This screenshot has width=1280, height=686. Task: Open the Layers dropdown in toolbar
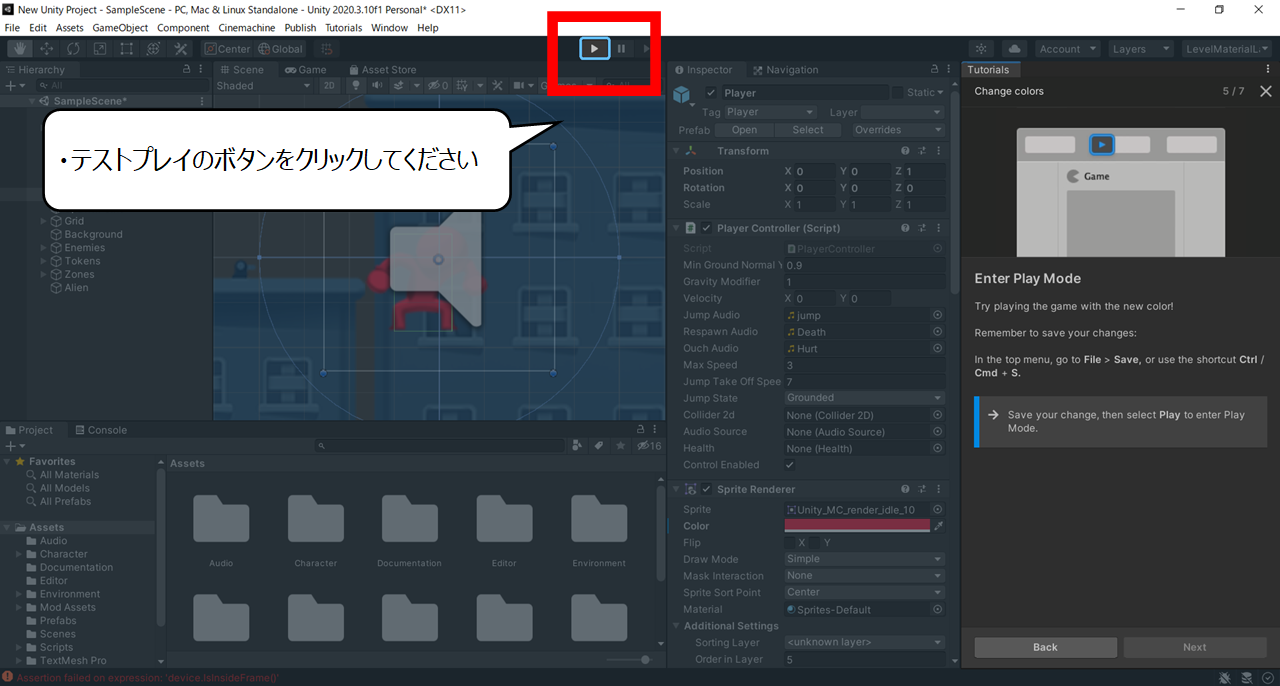coord(1140,48)
